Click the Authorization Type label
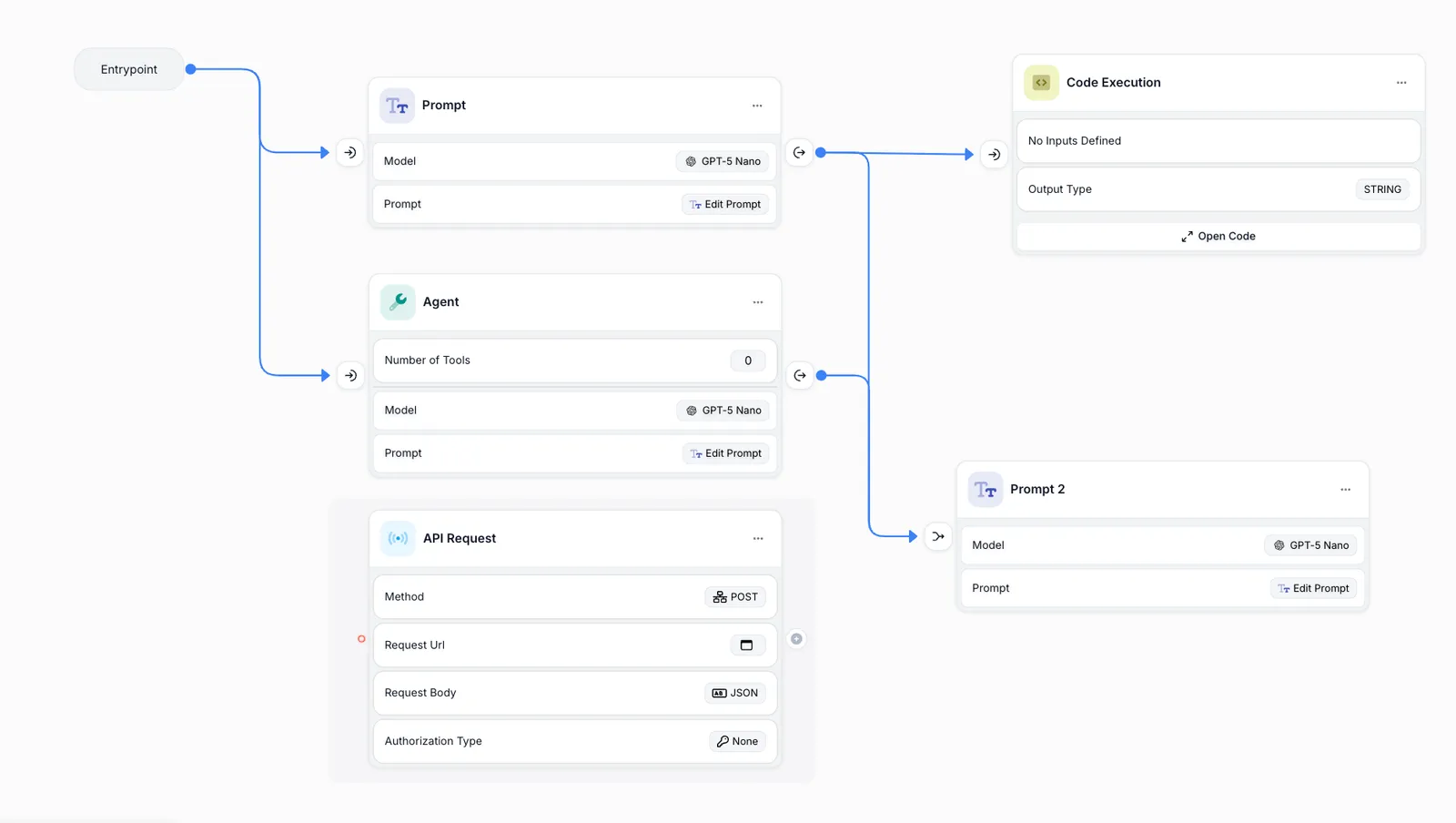 (x=433, y=741)
